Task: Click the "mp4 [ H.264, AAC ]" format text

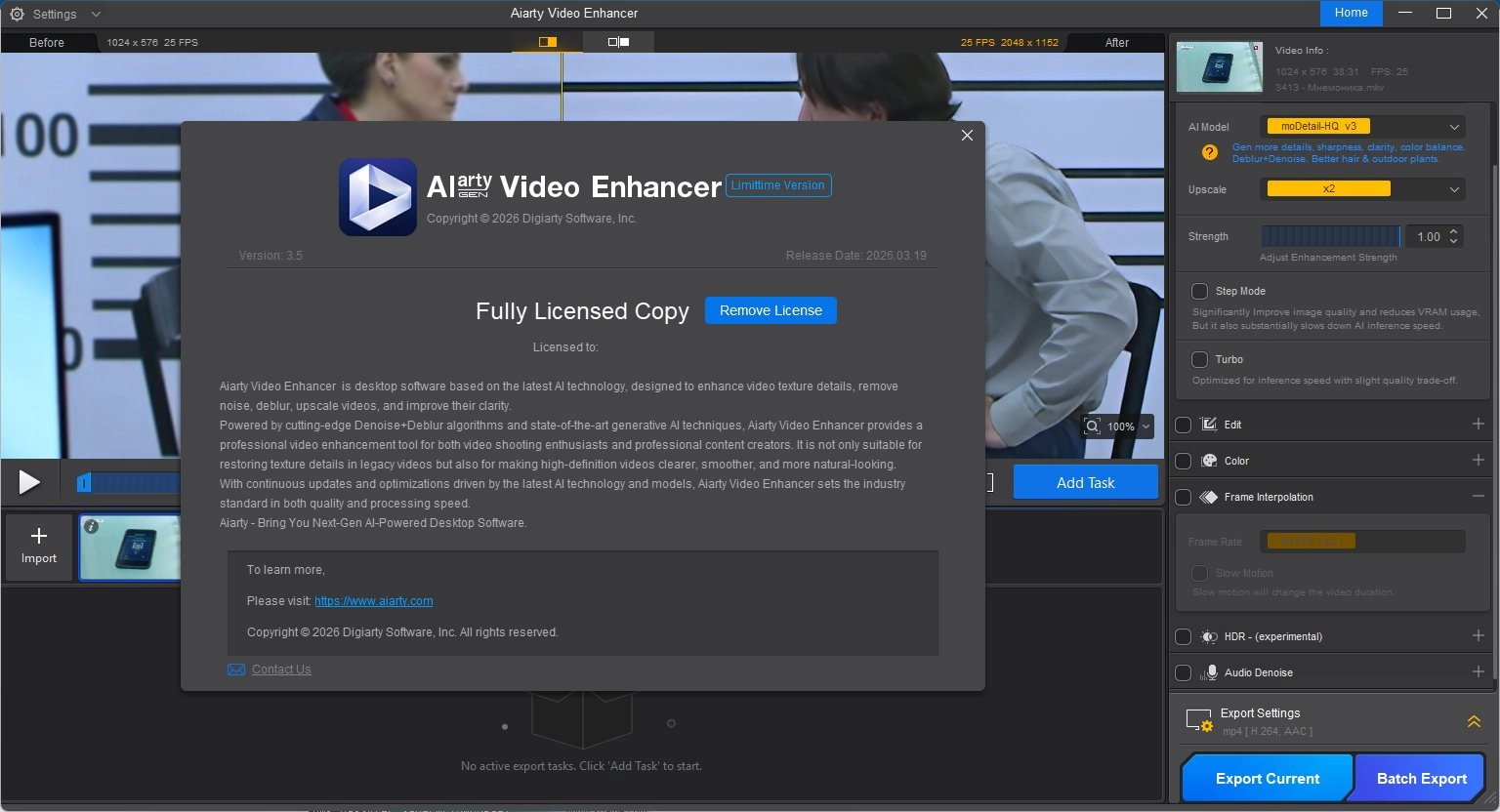Action: (1268, 732)
